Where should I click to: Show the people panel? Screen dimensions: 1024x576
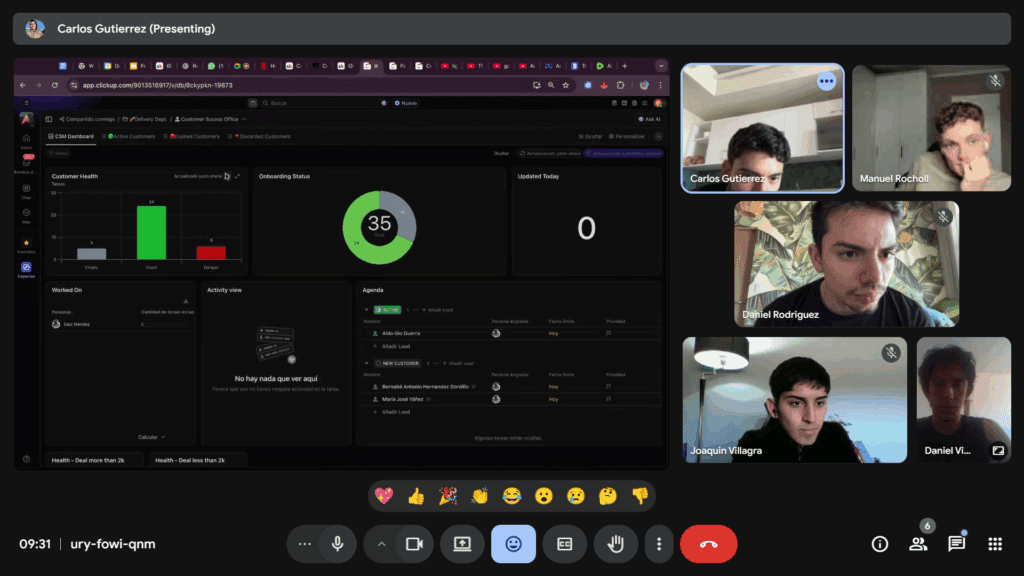tap(917, 544)
